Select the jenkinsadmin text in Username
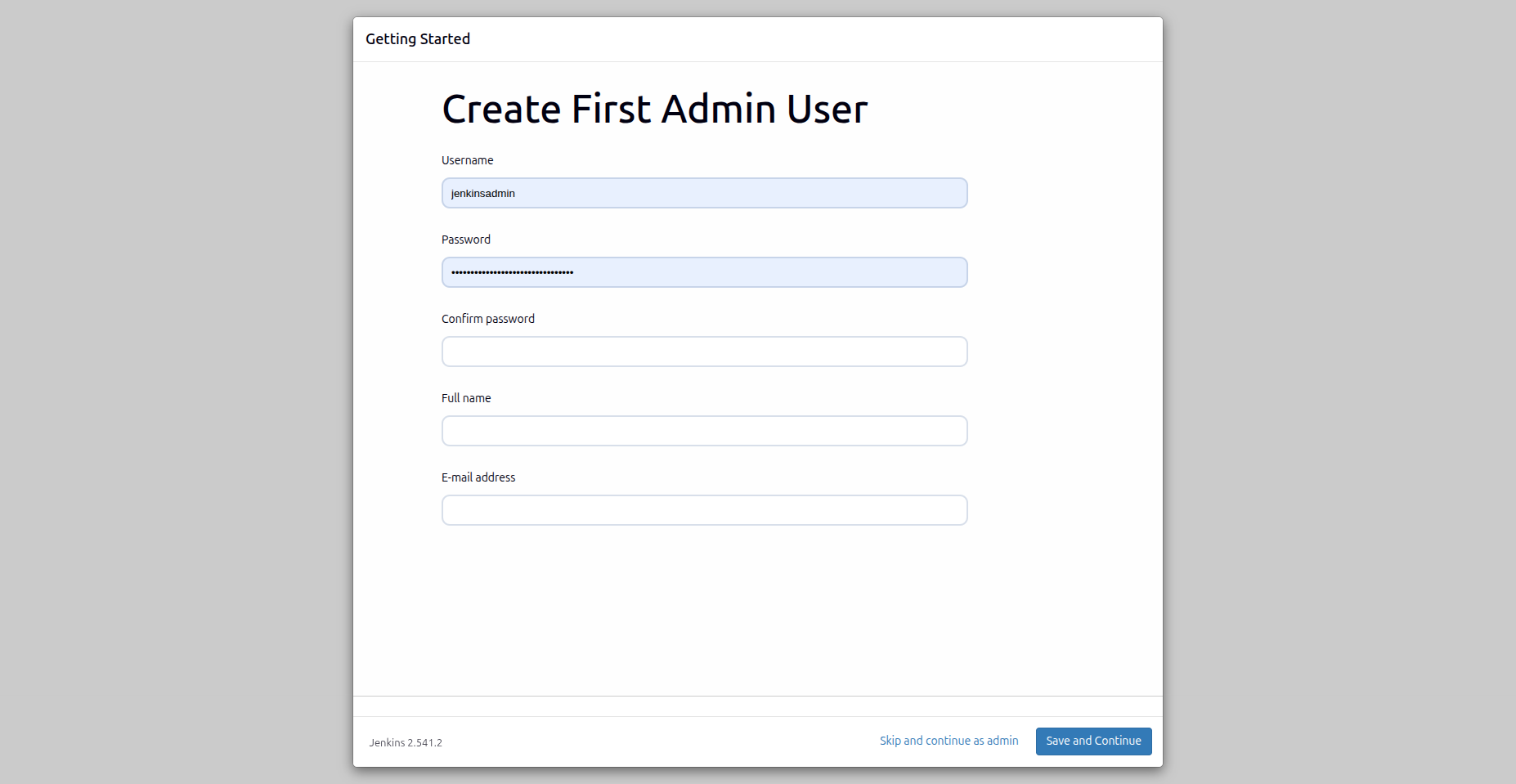Image resolution: width=1516 pixels, height=784 pixels. coord(482,193)
